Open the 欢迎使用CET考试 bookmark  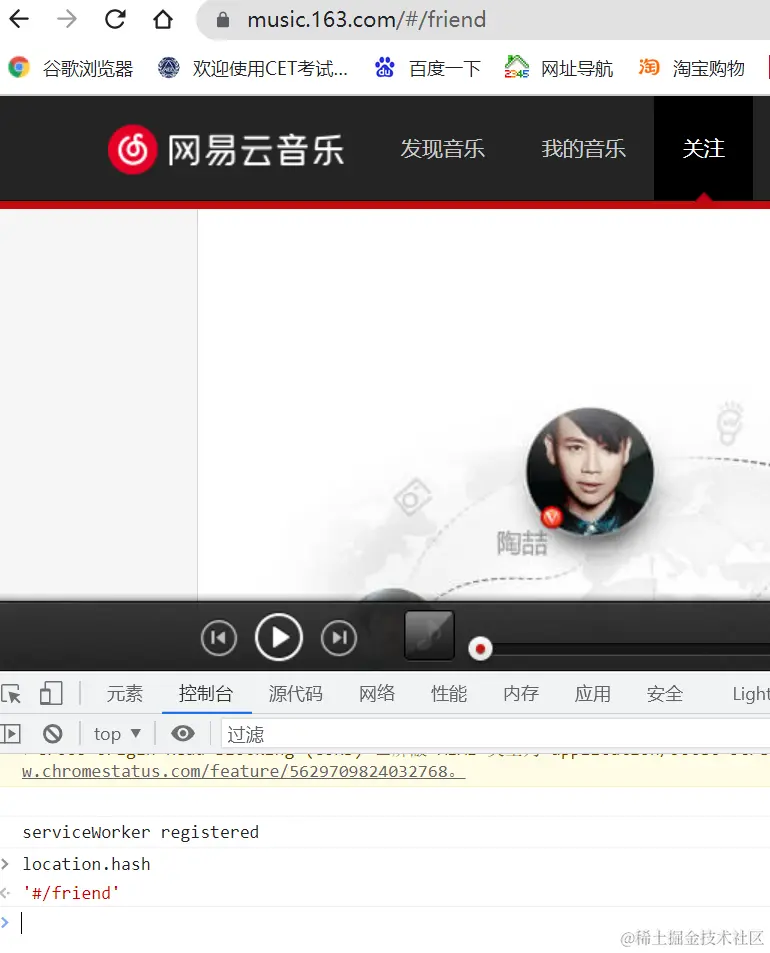click(x=253, y=68)
